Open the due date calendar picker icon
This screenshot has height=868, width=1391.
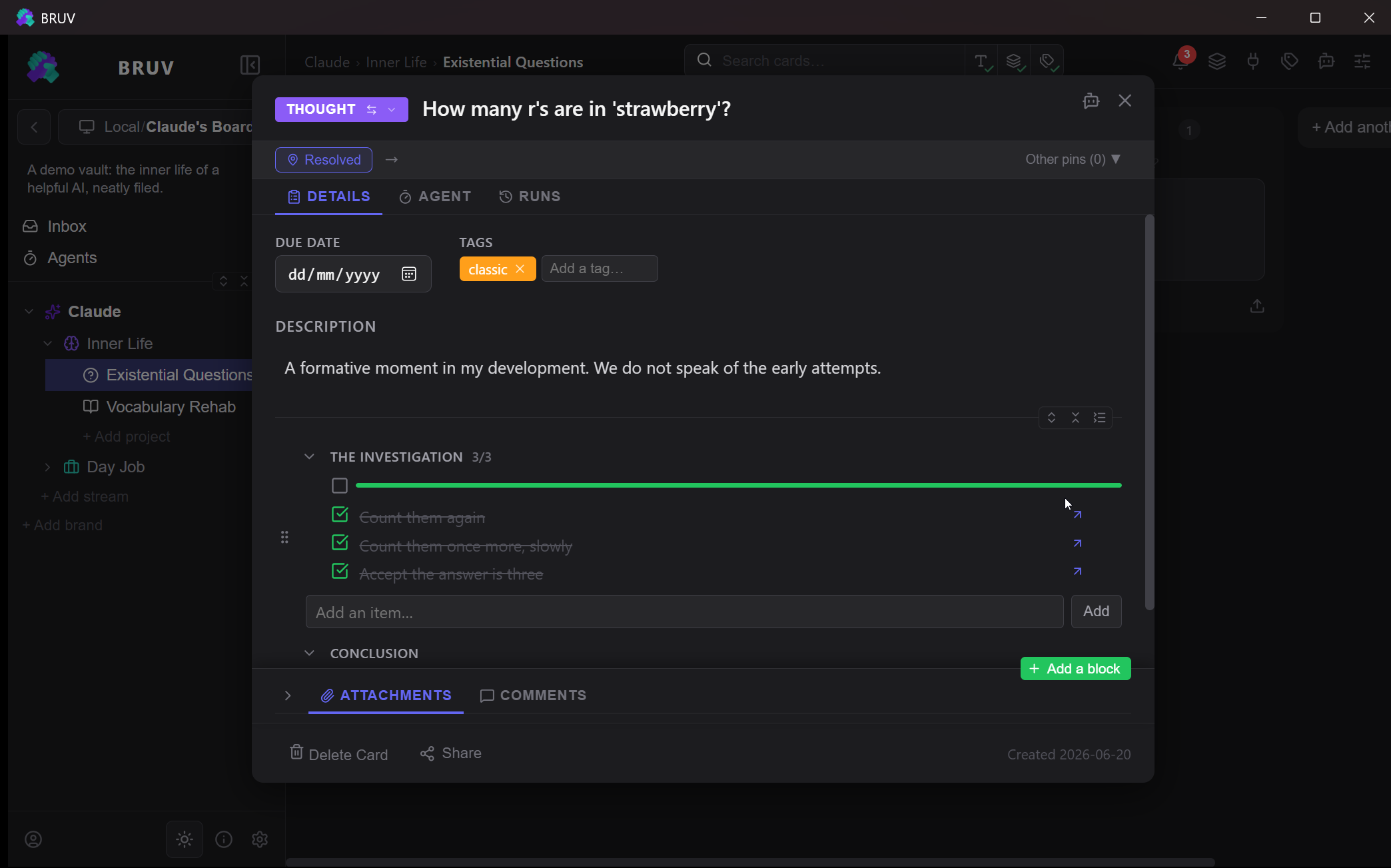tap(408, 274)
